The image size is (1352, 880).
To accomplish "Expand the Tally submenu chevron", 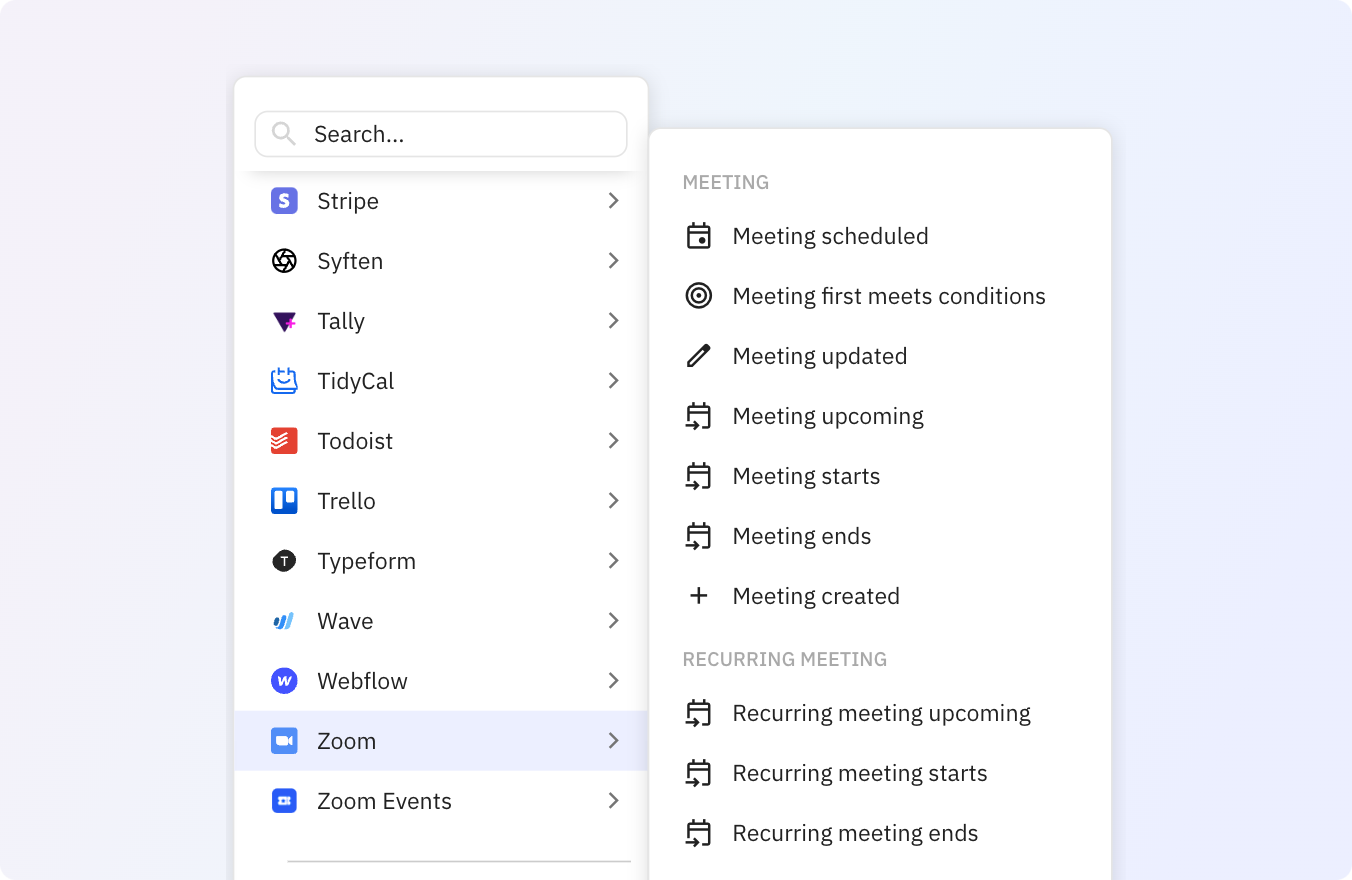I will click(x=614, y=321).
